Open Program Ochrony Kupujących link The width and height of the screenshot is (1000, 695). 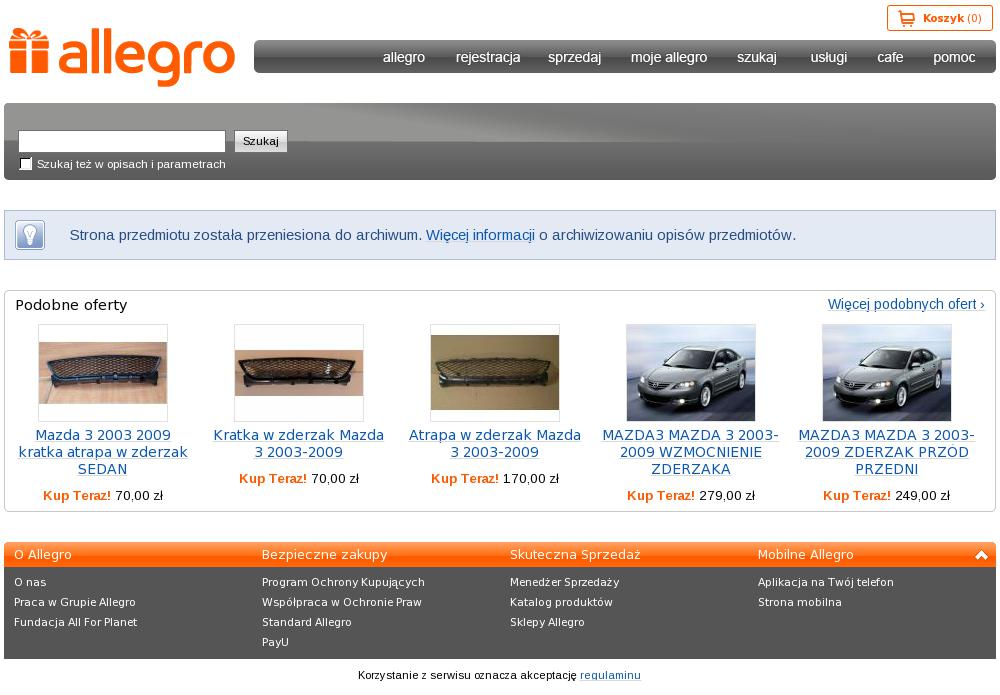343,582
